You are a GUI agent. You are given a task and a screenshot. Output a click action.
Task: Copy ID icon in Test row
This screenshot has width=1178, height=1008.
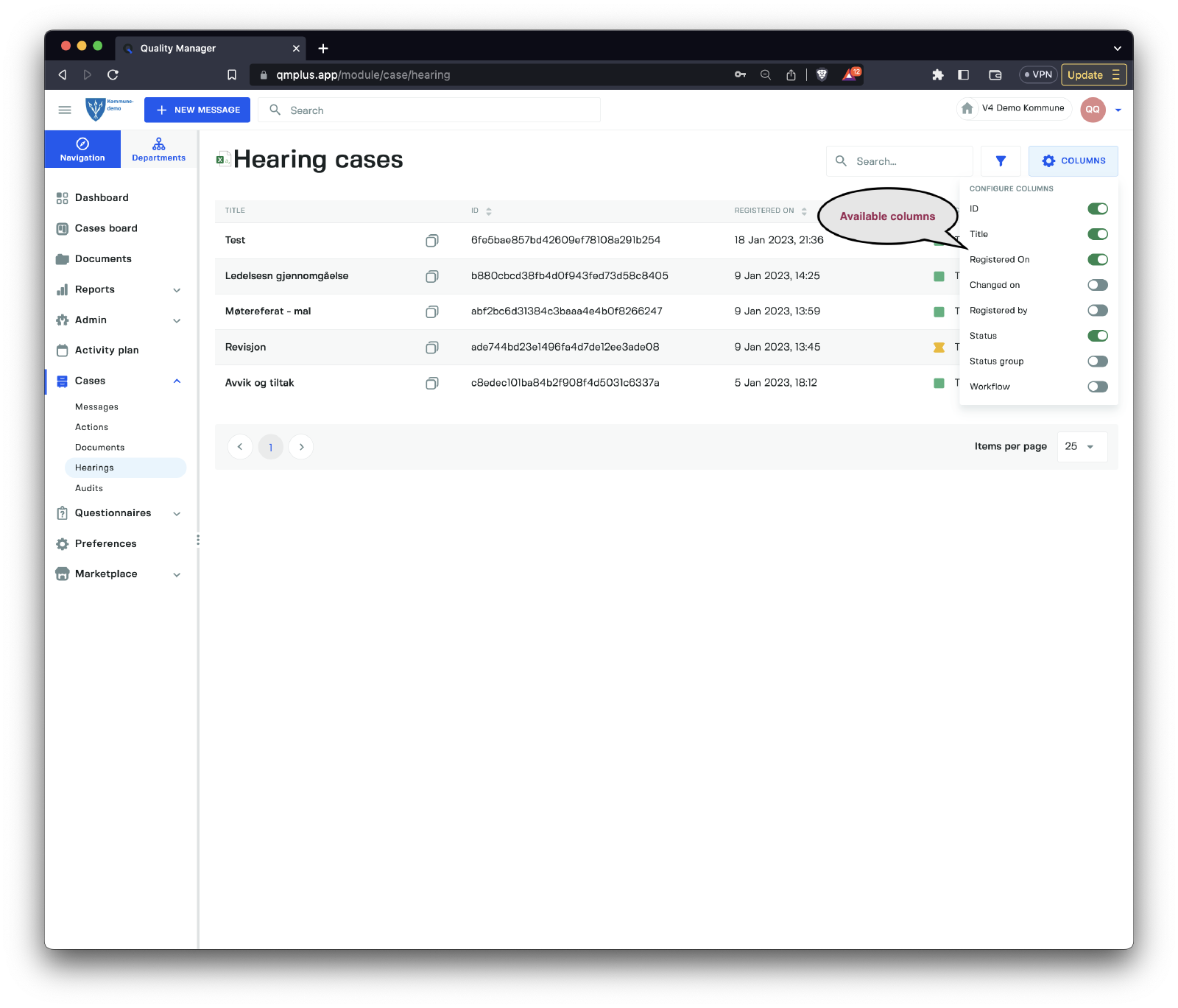coord(432,241)
